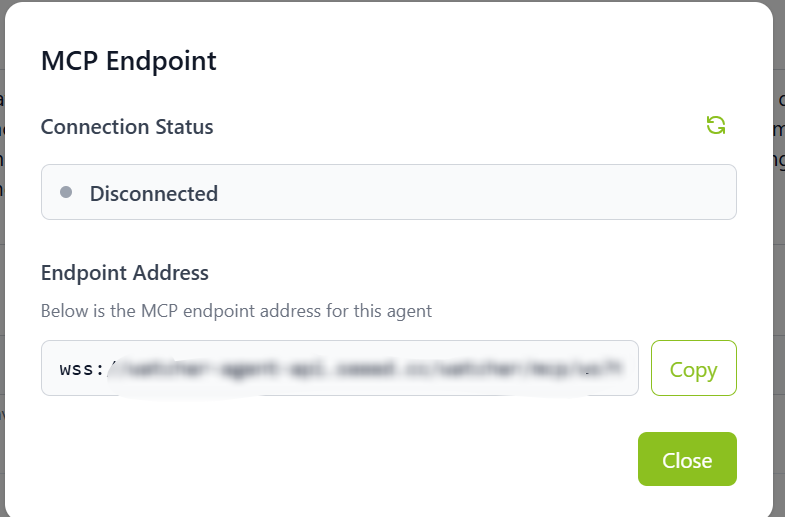
Task: Copy the MCP endpoint address
Action: tap(693, 368)
